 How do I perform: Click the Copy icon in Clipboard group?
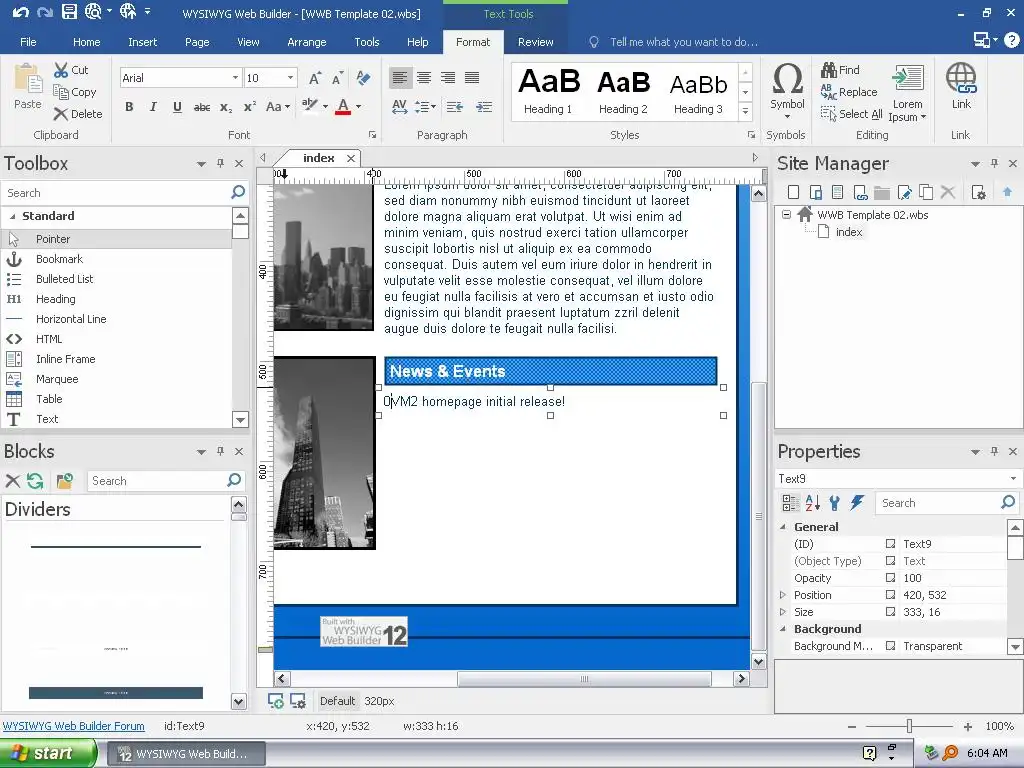tap(61, 92)
